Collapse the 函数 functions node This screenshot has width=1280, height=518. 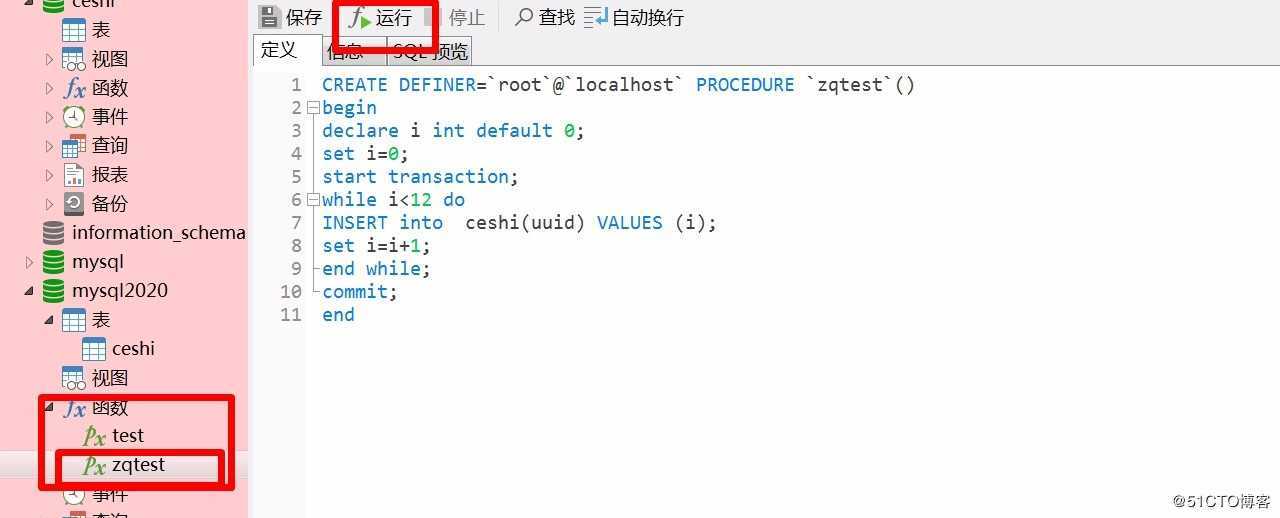tap(48, 407)
